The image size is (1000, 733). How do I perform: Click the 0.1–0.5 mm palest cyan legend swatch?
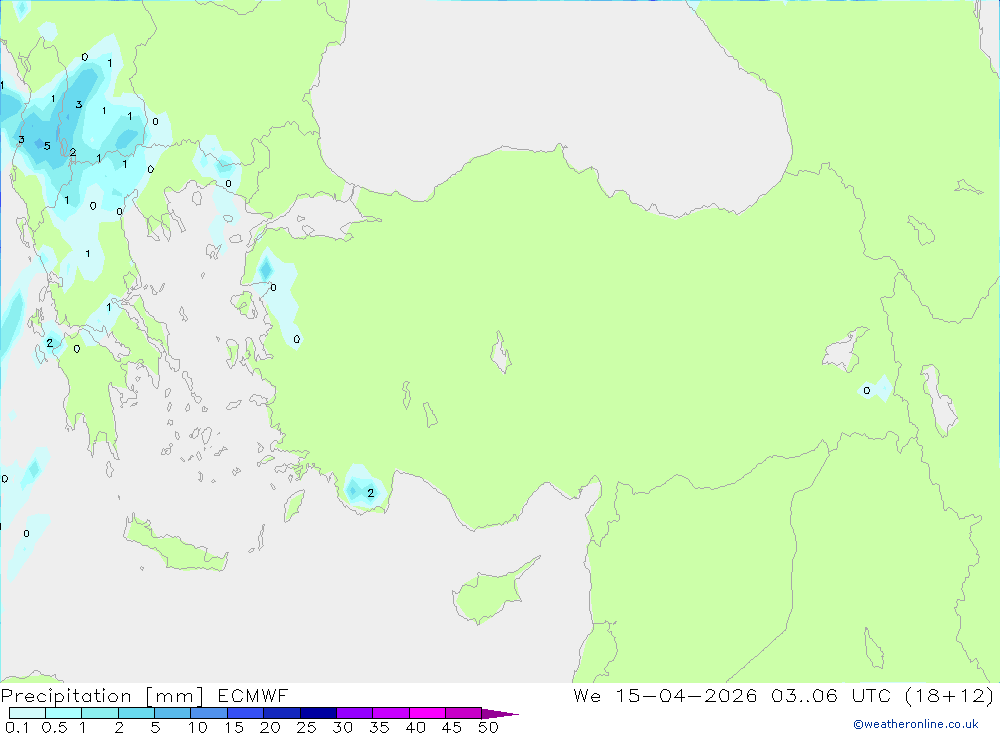[x=27, y=713]
